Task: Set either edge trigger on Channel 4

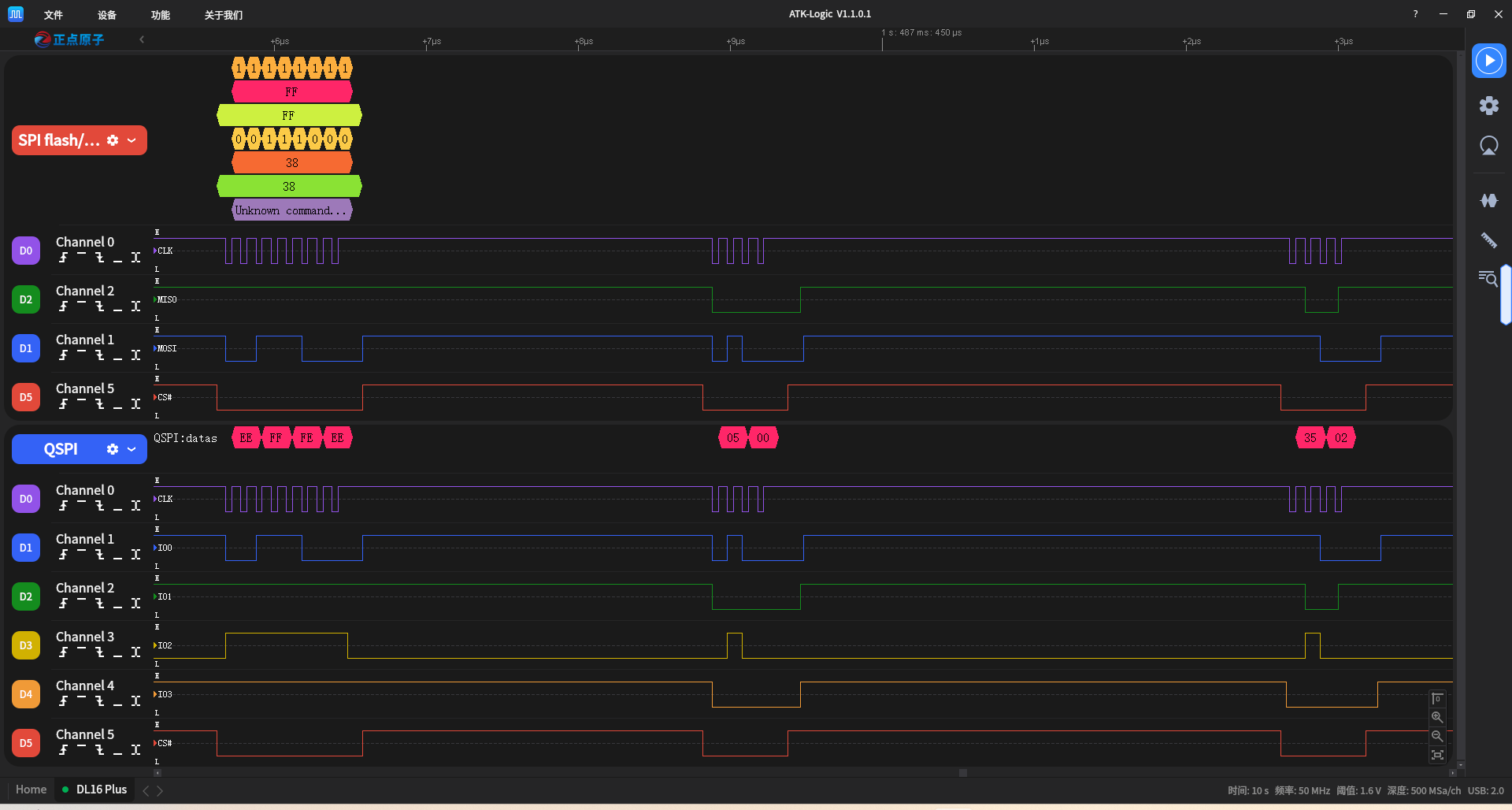Action: click(135, 701)
